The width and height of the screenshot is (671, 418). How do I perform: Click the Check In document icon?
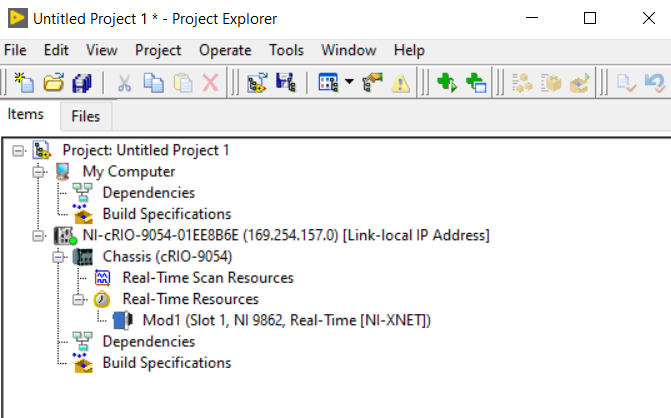pyautogui.click(x=626, y=83)
